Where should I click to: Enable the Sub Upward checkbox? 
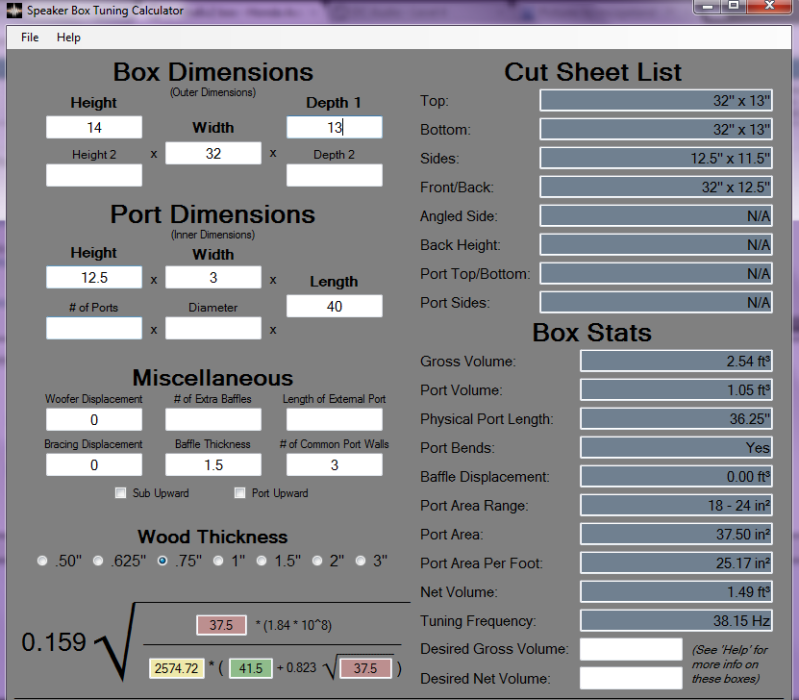point(120,493)
